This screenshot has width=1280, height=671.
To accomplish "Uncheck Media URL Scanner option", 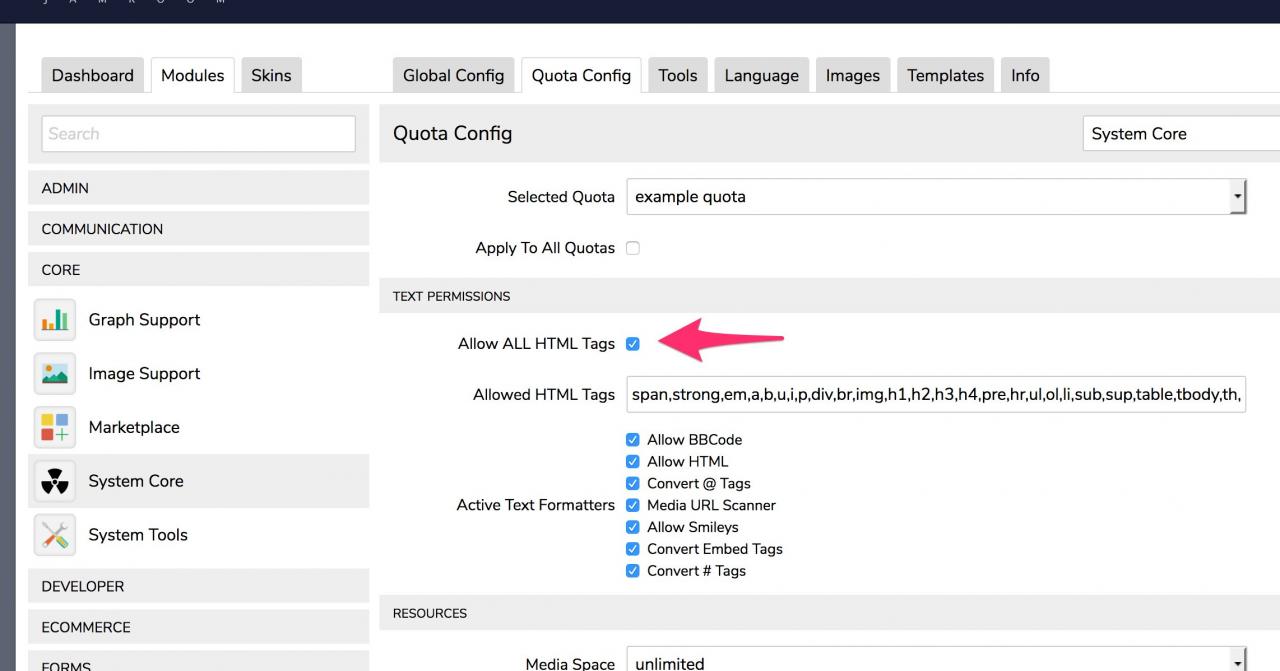I will pyautogui.click(x=632, y=505).
